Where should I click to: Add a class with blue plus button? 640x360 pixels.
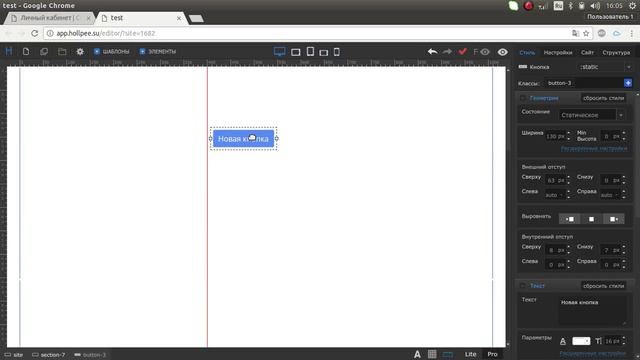pos(628,83)
